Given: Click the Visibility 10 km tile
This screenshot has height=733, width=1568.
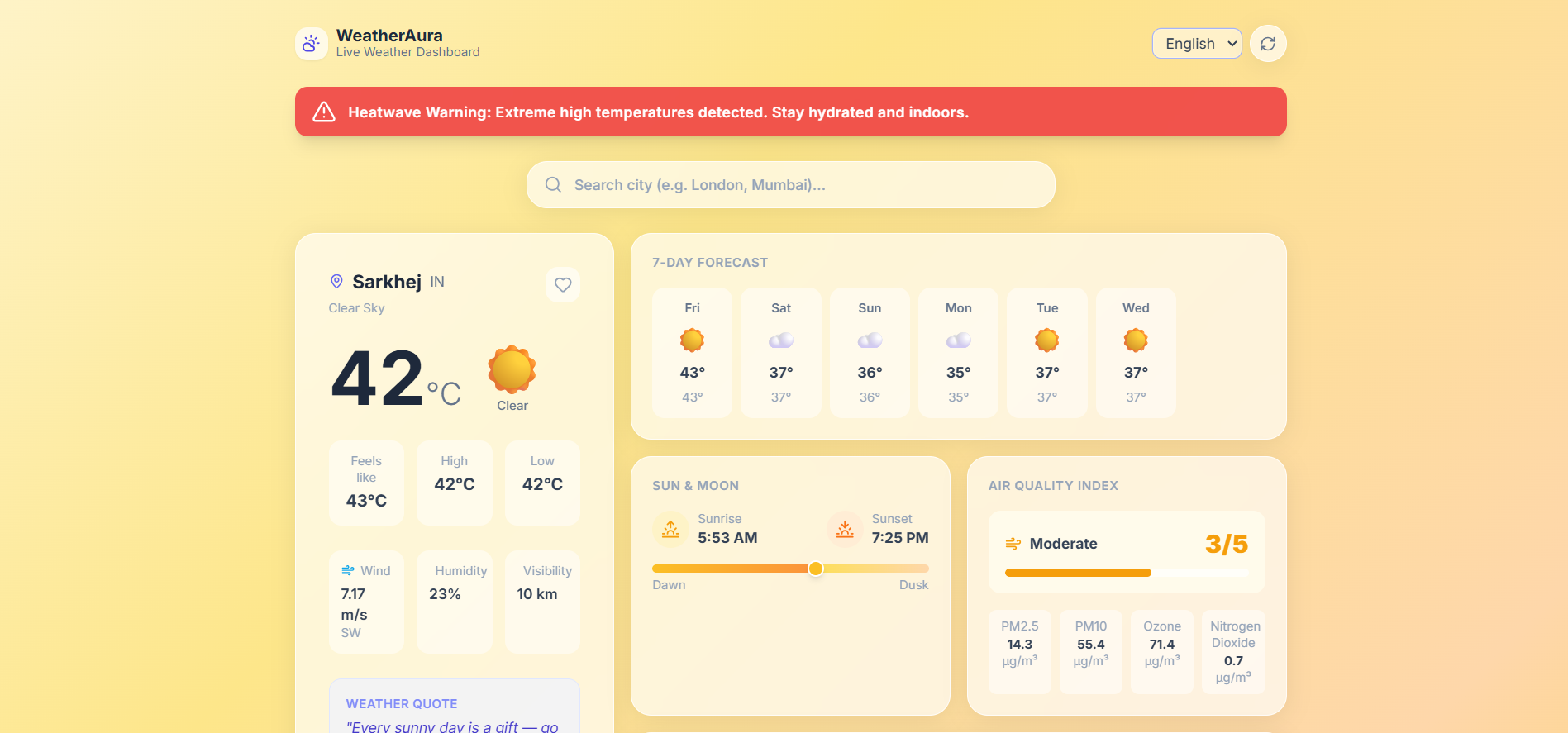Looking at the screenshot, I should (x=542, y=602).
